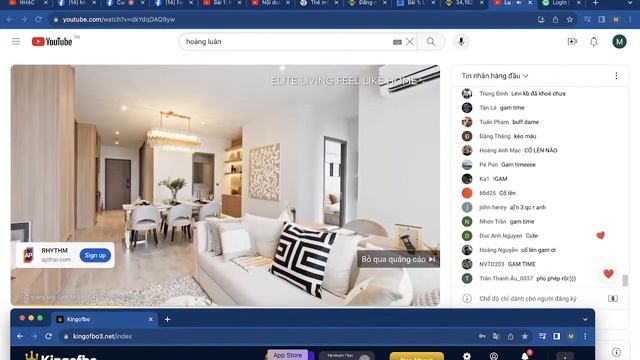640x360 pixels.
Task: Click chat message from Trung Đinh
Action: (x=538, y=93)
